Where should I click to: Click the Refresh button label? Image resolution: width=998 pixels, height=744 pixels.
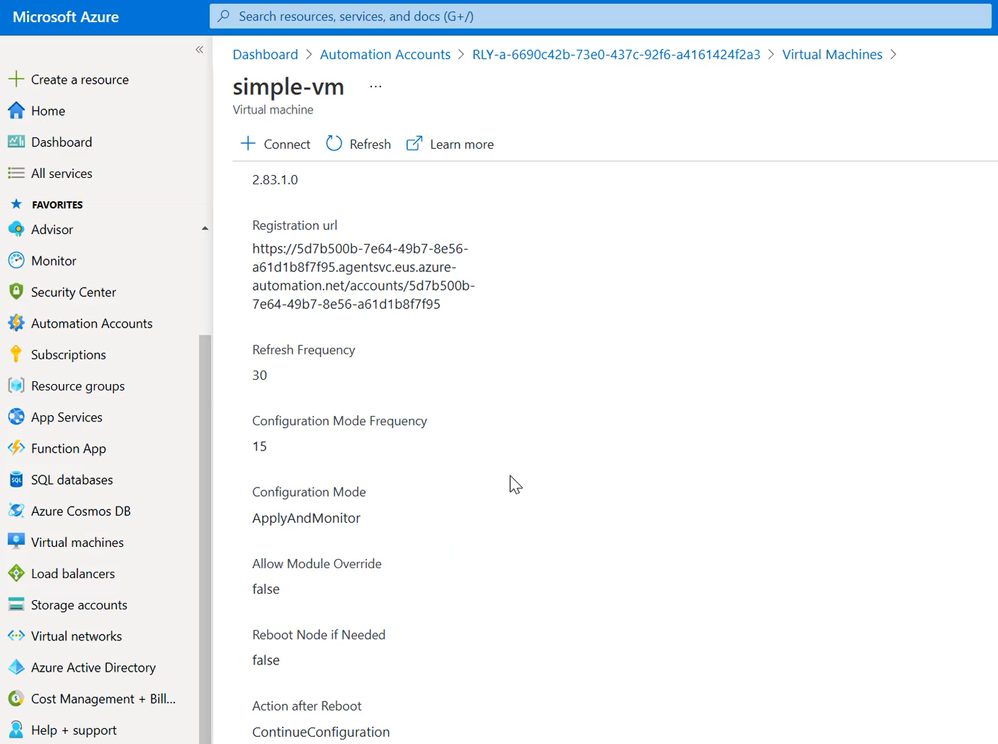coord(370,144)
